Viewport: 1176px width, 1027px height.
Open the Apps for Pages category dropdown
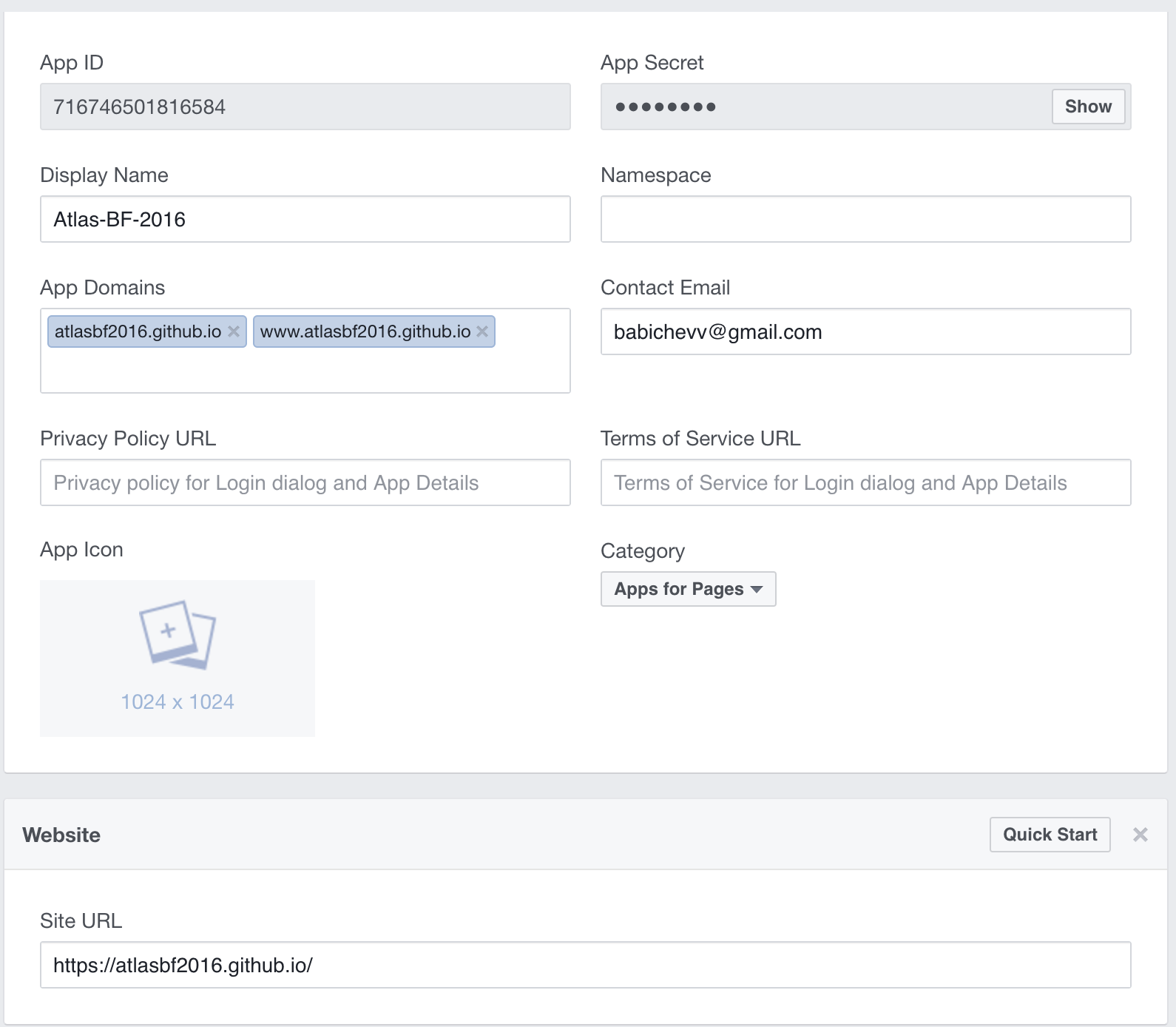[x=688, y=589]
